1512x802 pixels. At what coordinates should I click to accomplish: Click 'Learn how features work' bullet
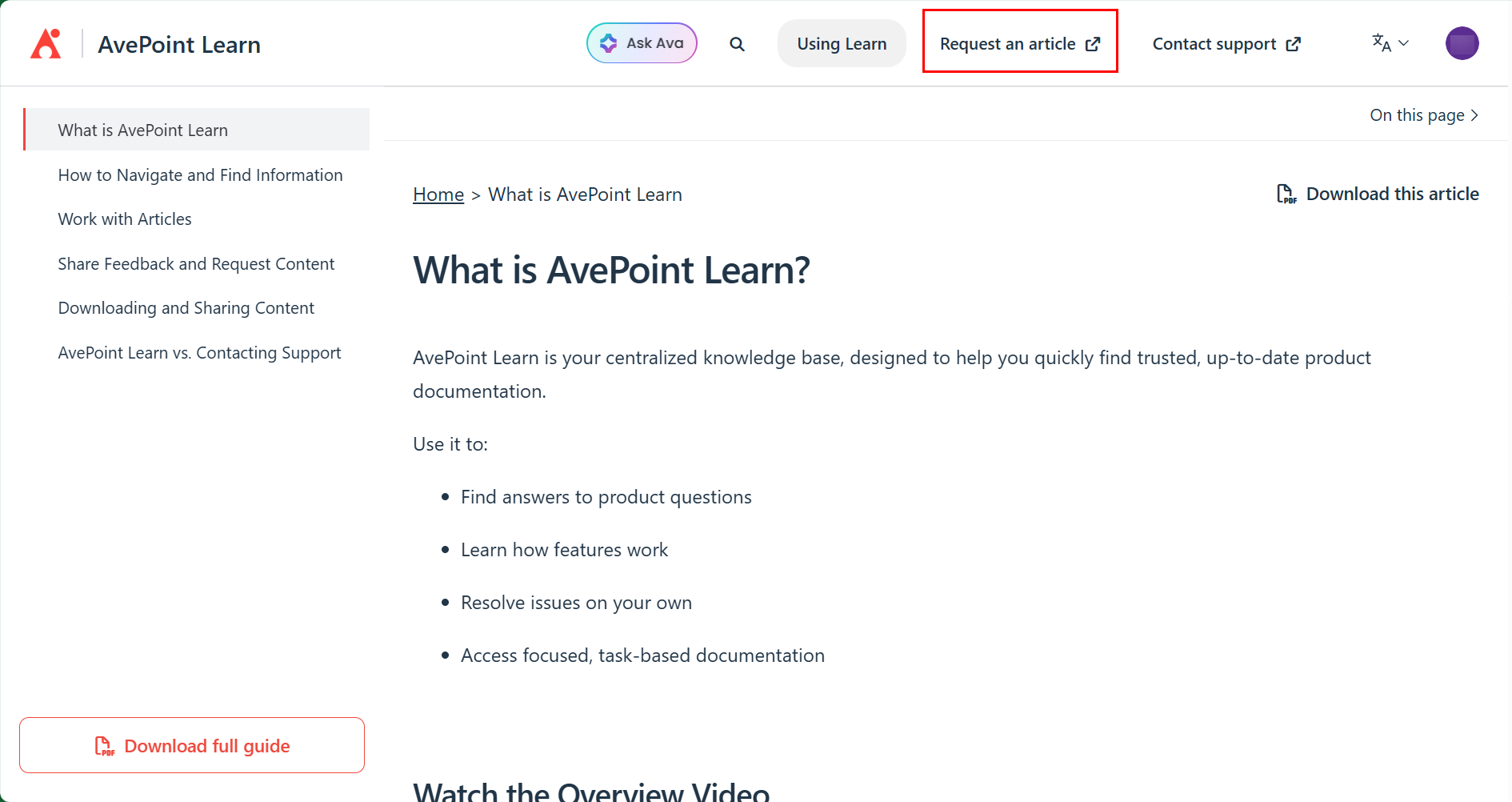[x=564, y=550]
